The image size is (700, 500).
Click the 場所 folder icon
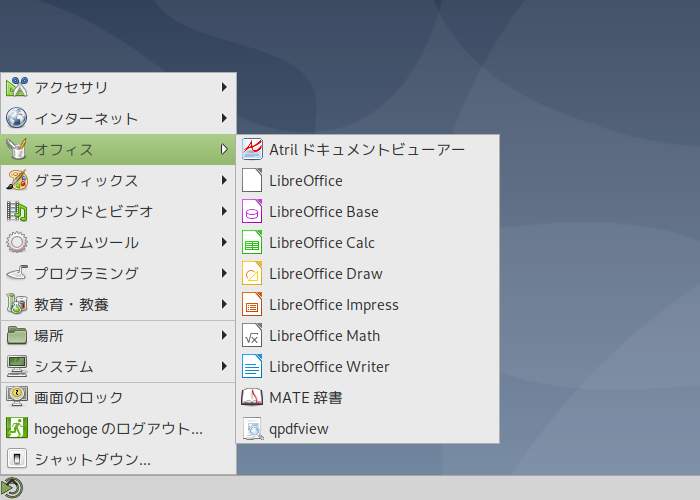coord(17,335)
